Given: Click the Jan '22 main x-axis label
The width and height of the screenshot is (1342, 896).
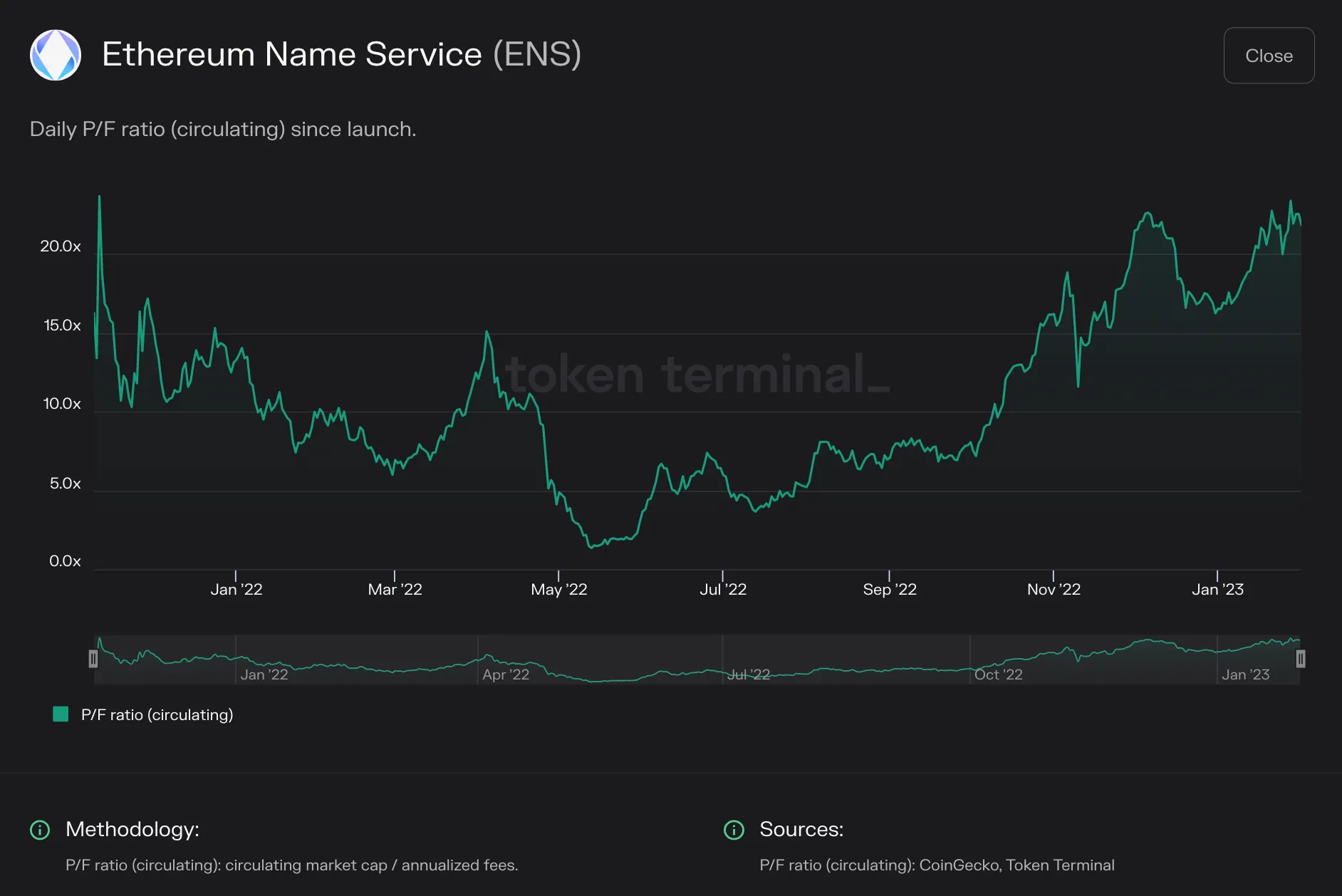Looking at the screenshot, I should coord(236,589).
